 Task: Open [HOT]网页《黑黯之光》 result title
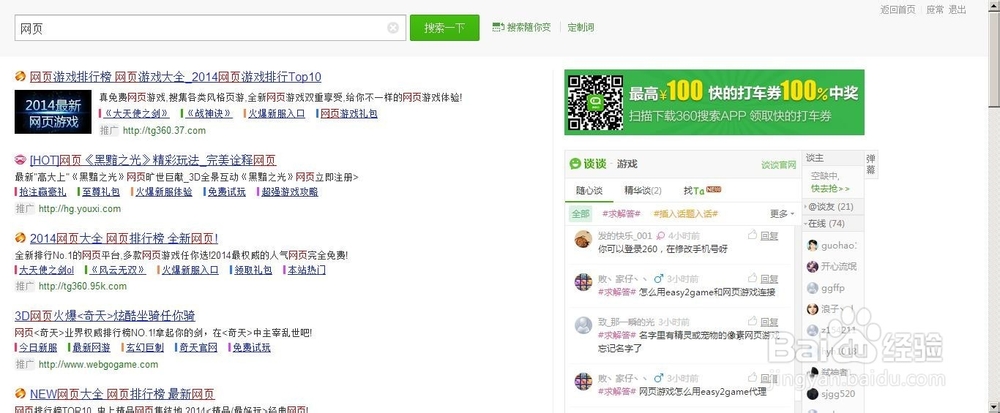click(153, 160)
